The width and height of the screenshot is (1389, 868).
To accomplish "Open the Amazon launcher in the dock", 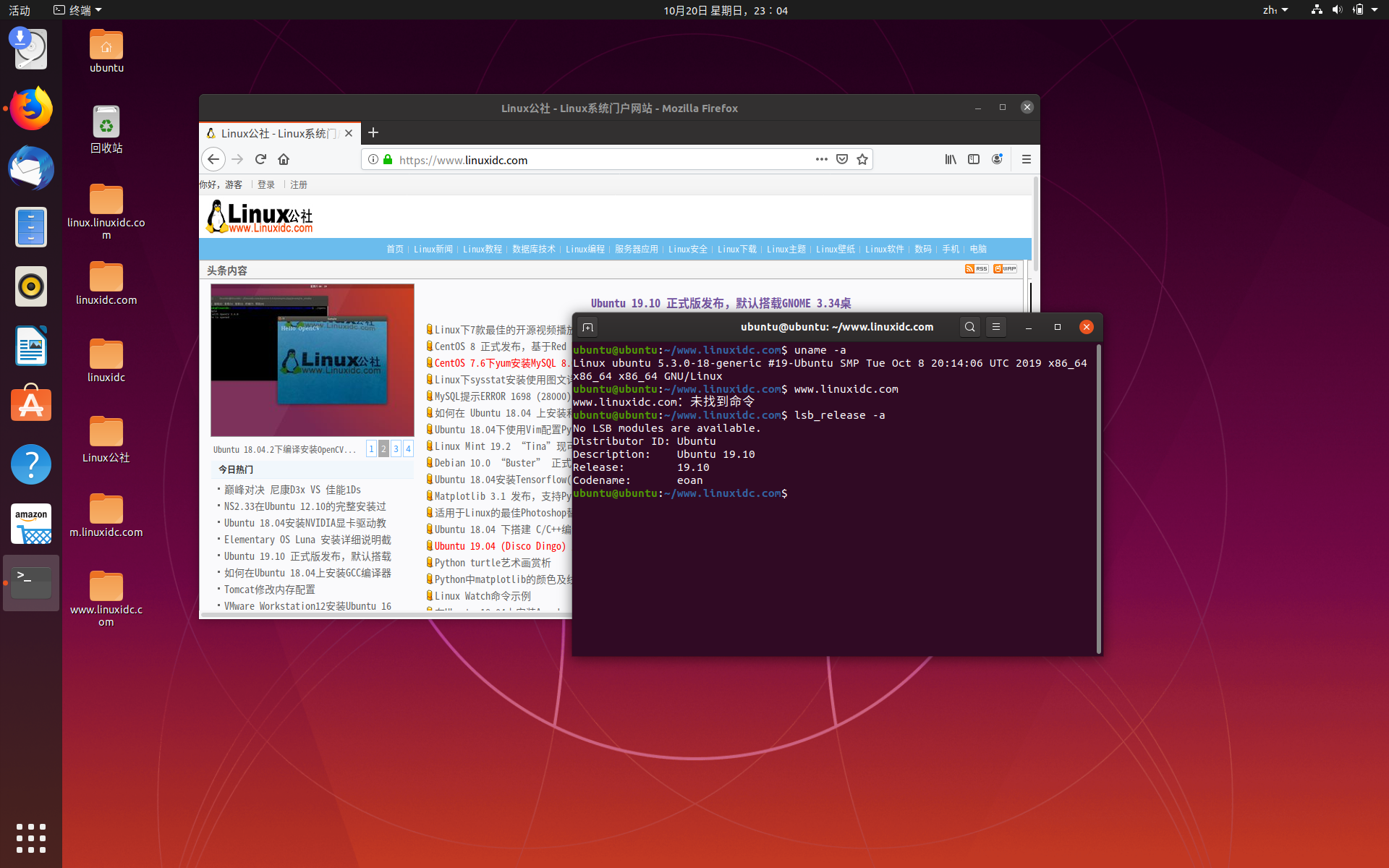I will 31,523.
